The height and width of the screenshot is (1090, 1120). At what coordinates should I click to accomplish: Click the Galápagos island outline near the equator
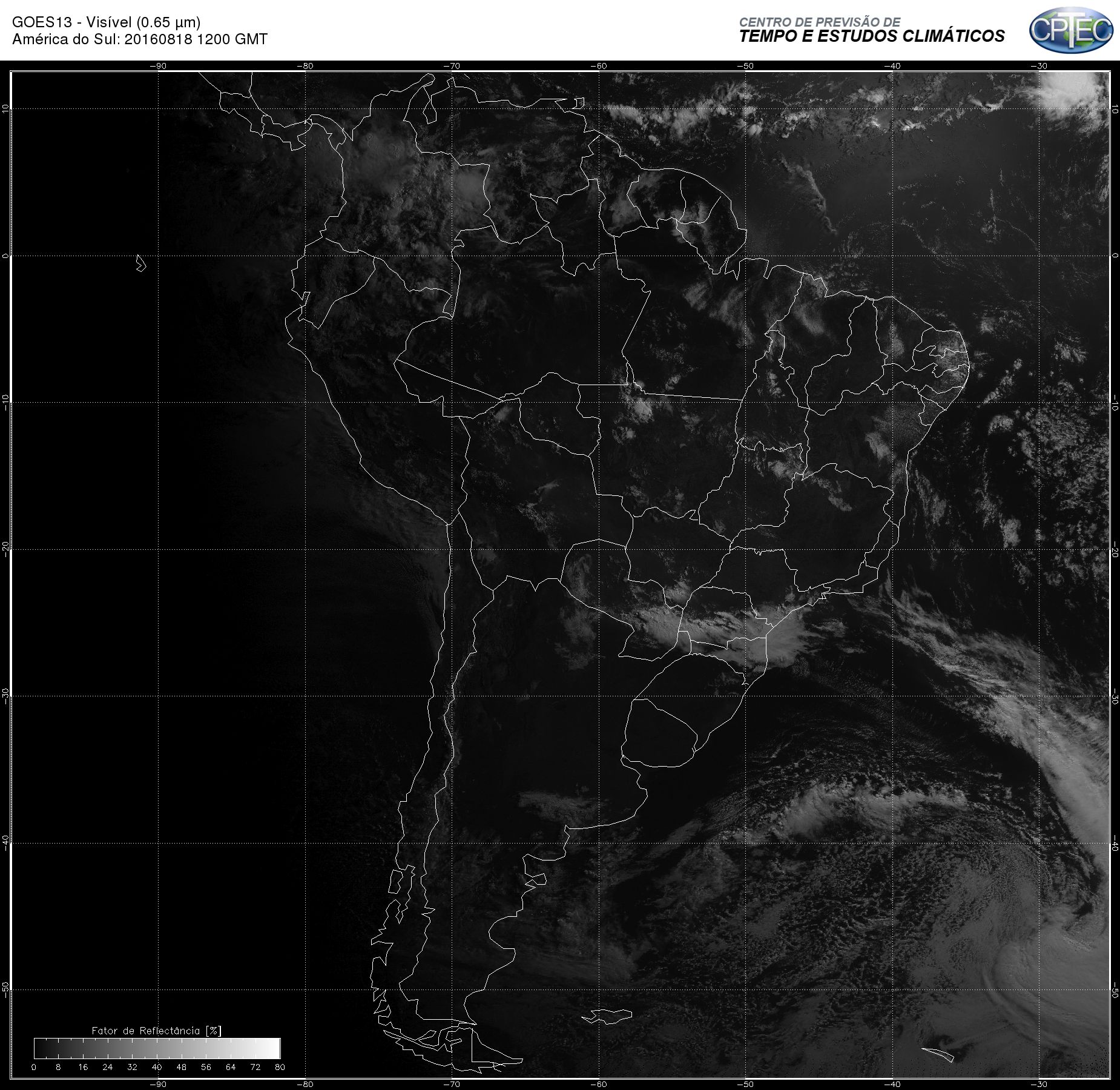pyautogui.click(x=141, y=263)
